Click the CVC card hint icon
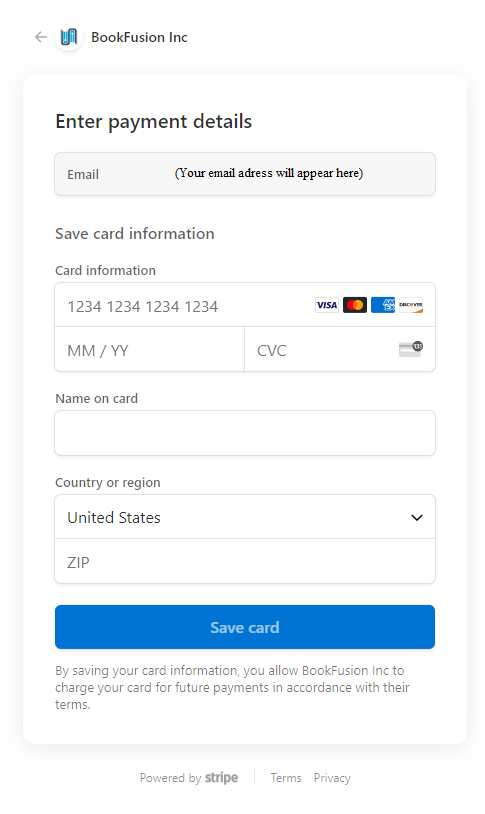 point(411,349)
